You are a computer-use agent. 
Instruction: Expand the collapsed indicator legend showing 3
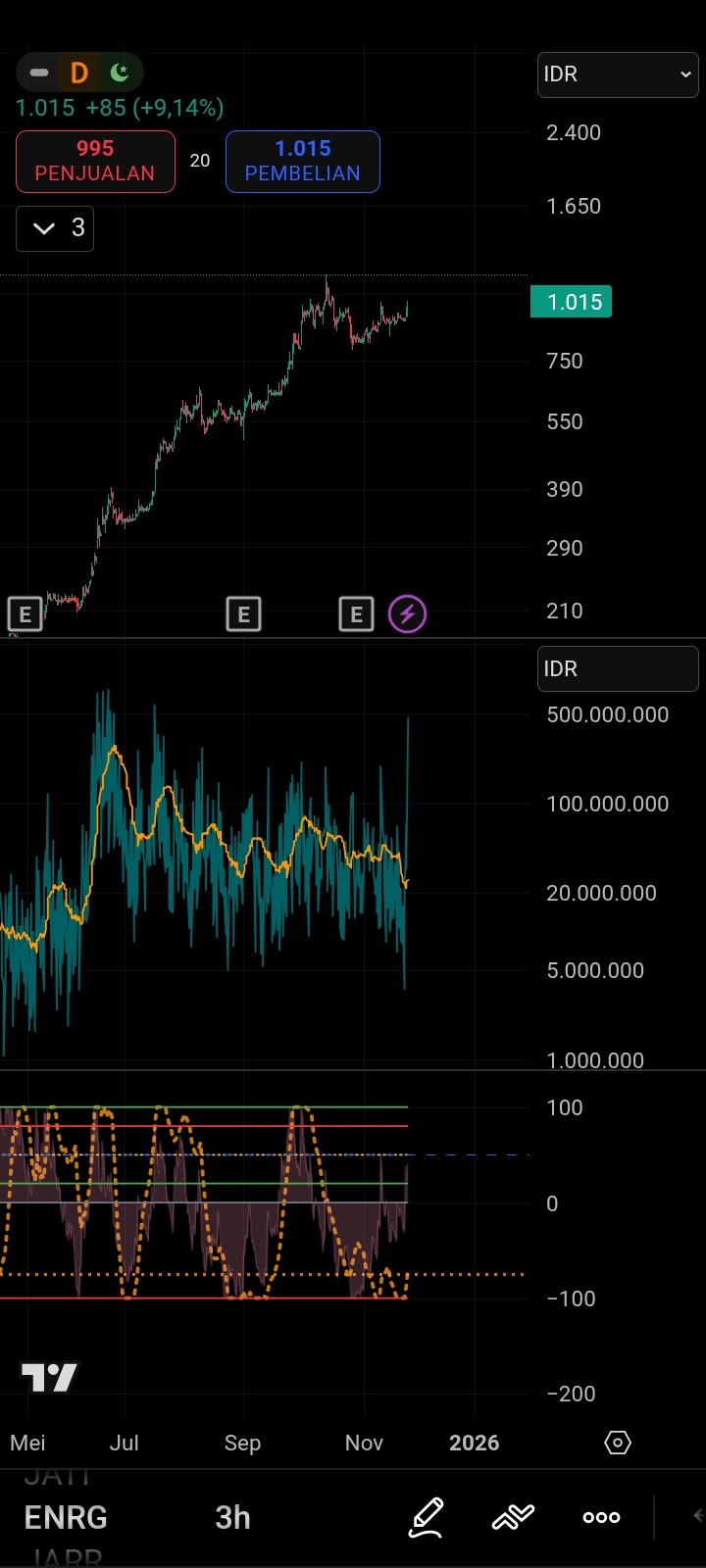[55, 228]
